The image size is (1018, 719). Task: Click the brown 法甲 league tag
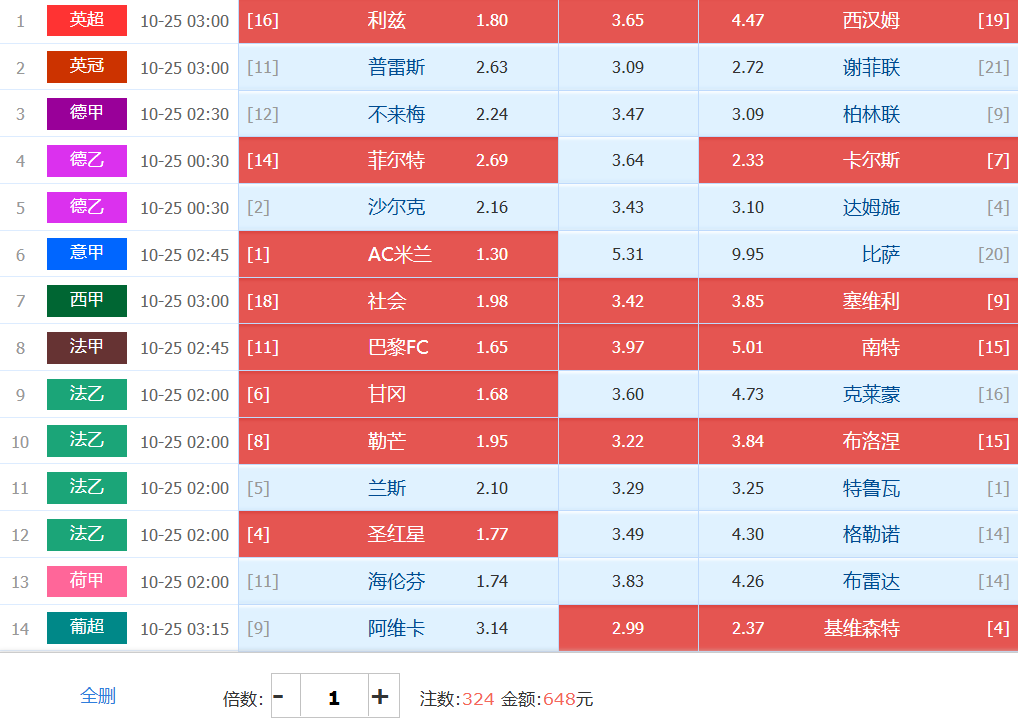pos(87,348)
